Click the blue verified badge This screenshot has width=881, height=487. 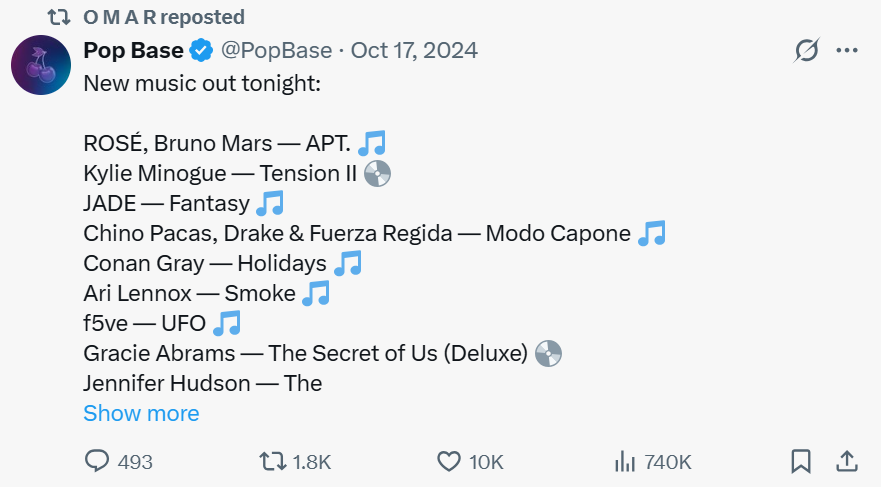(x=201, y=50)
